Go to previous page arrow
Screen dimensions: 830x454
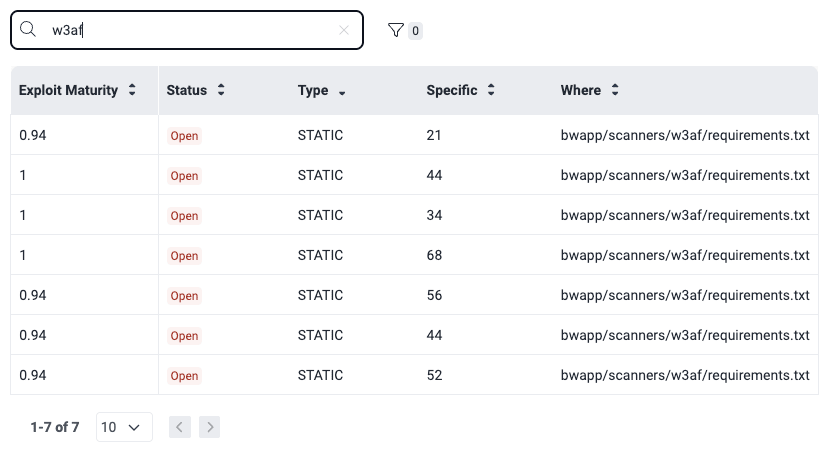(x=180, y=427)
